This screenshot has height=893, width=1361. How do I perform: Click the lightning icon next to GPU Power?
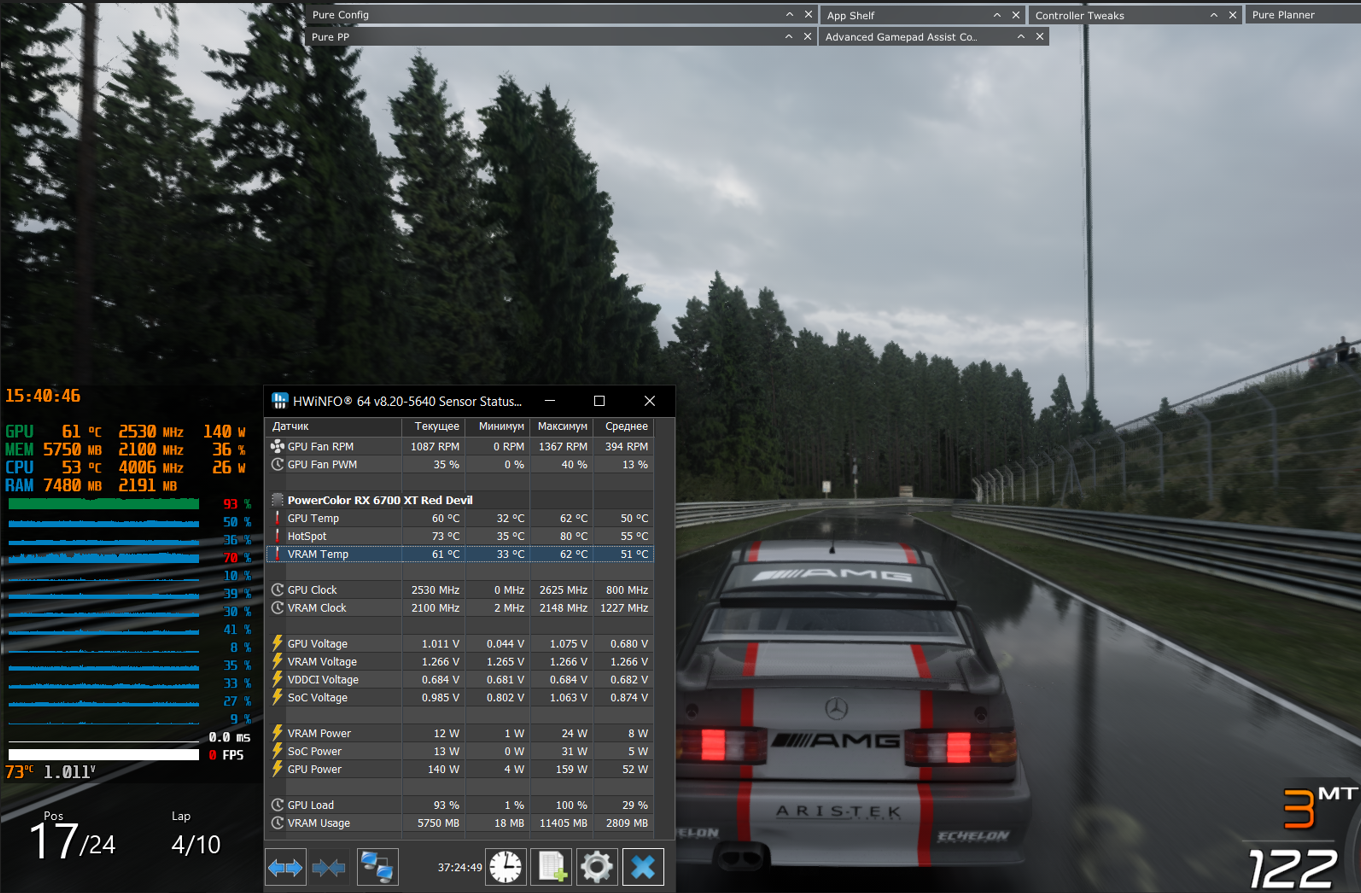[277, 769]
